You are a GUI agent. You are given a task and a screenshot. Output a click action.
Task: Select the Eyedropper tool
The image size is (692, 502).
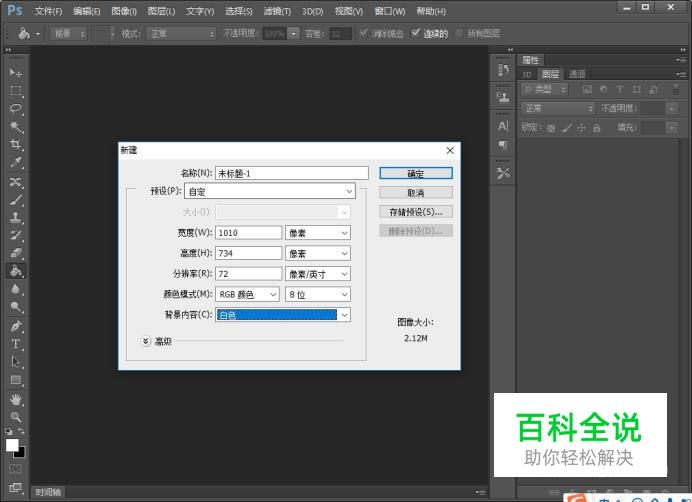pos(16,162)
